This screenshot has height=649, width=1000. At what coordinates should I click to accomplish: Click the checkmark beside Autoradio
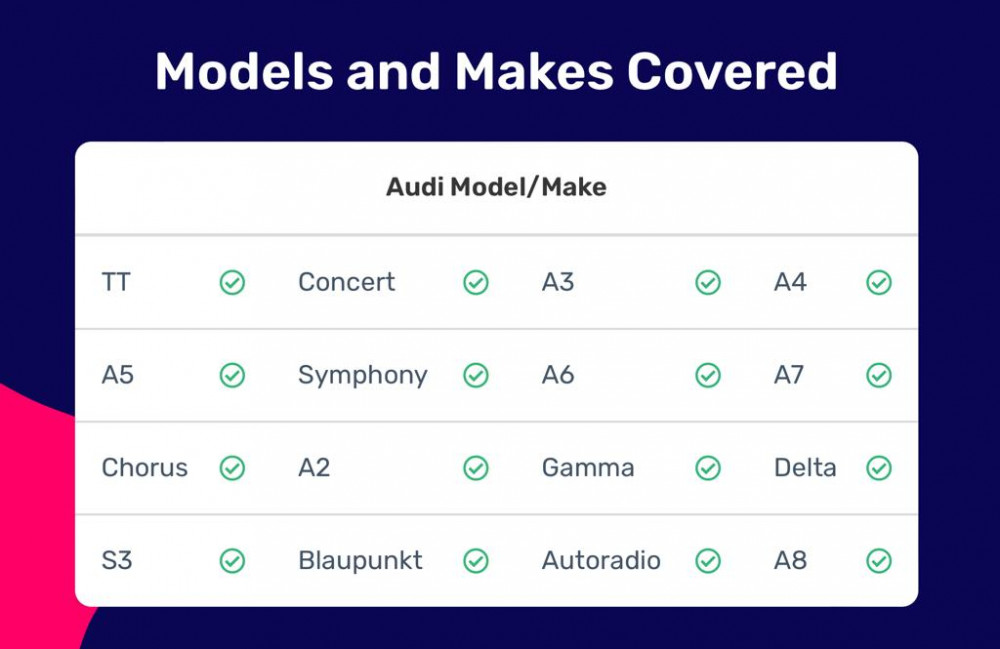click(708, 561)
